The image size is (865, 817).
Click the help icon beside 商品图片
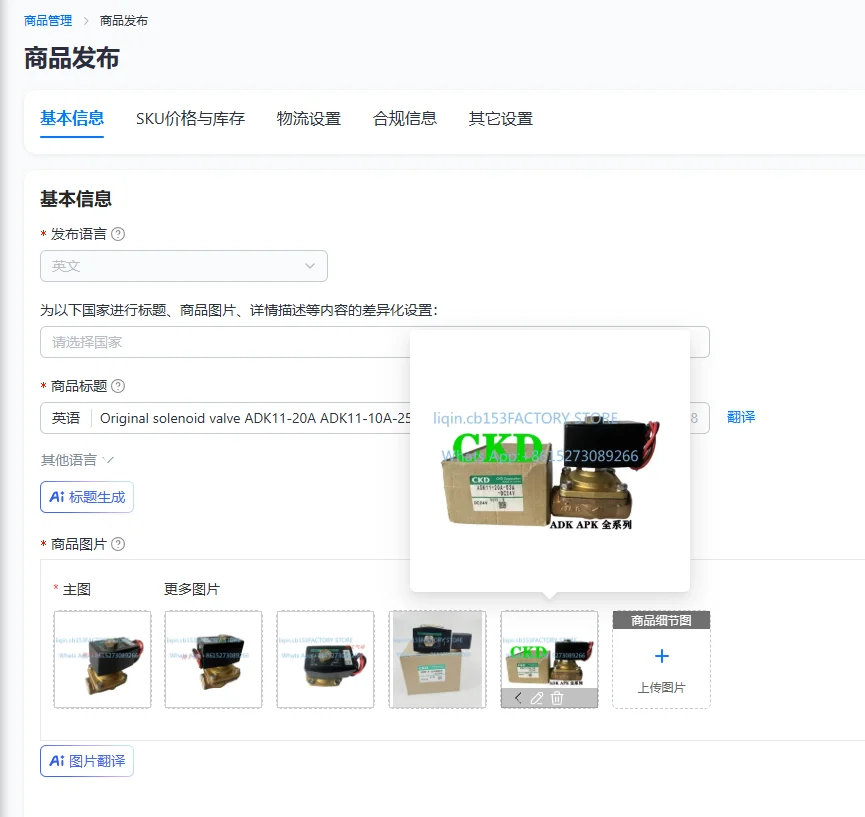[x=118, y=544]
